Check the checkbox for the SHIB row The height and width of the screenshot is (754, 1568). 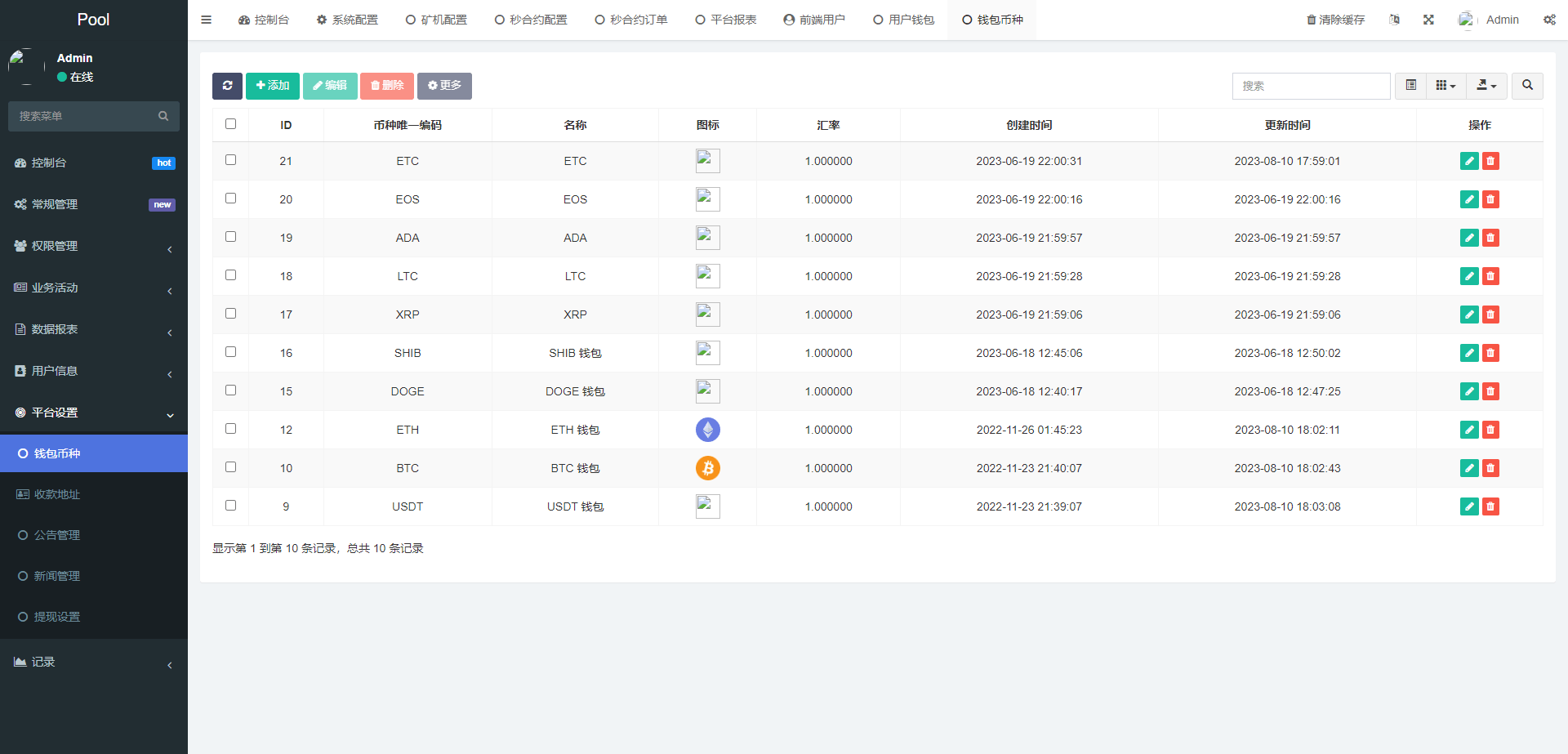click(x=231, y=351)
